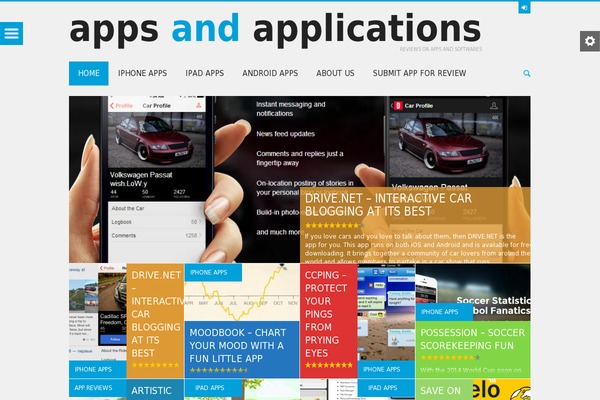This screenshot has width=600, height=400.
Task: Click iPad Apps tag below Moodbook tile
Action: click(x=213, y=388)
